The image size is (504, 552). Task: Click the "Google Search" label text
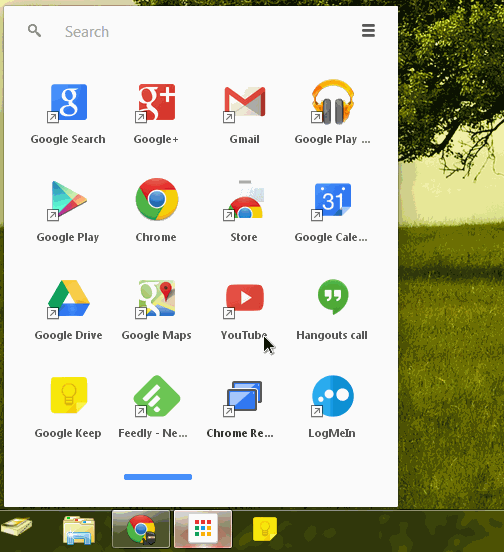coord(68,139)
